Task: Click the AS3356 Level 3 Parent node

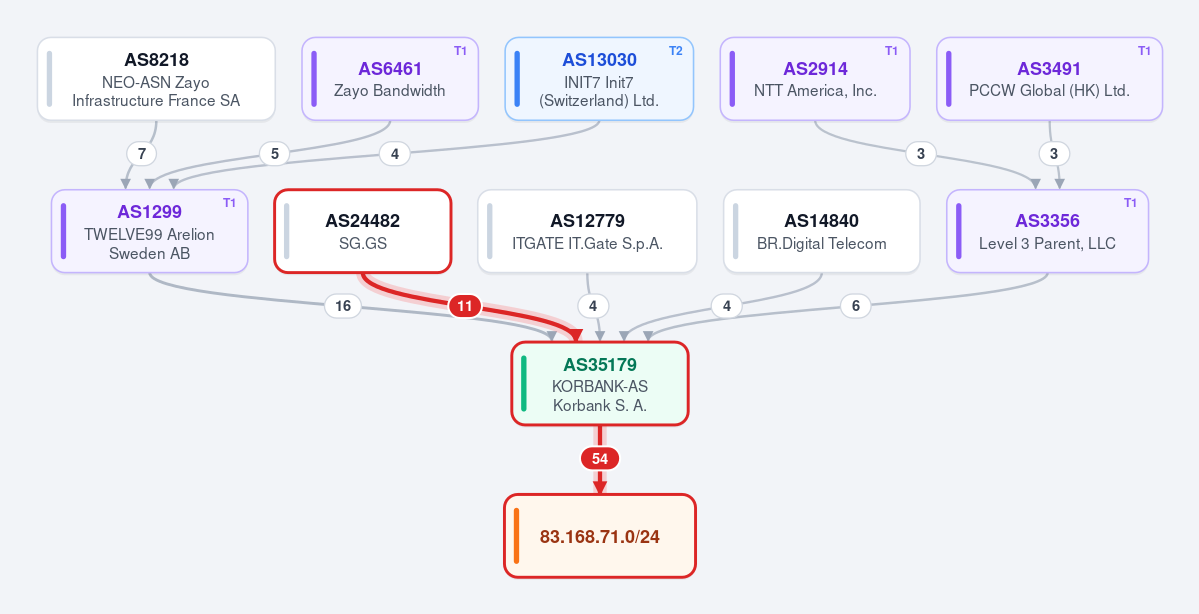Action: coord(1048,231)
